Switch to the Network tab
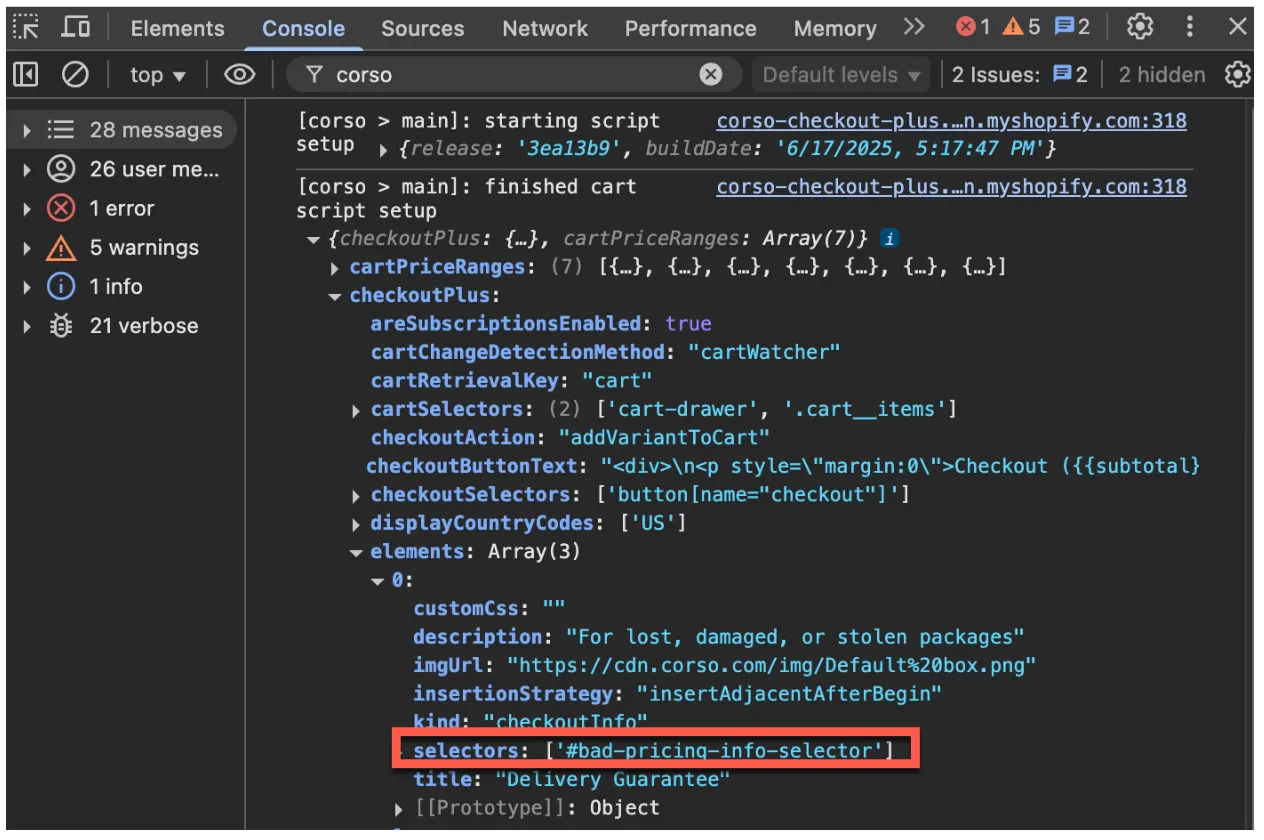The height and width of the screenshot is (840, 1264). coord(545,28)
